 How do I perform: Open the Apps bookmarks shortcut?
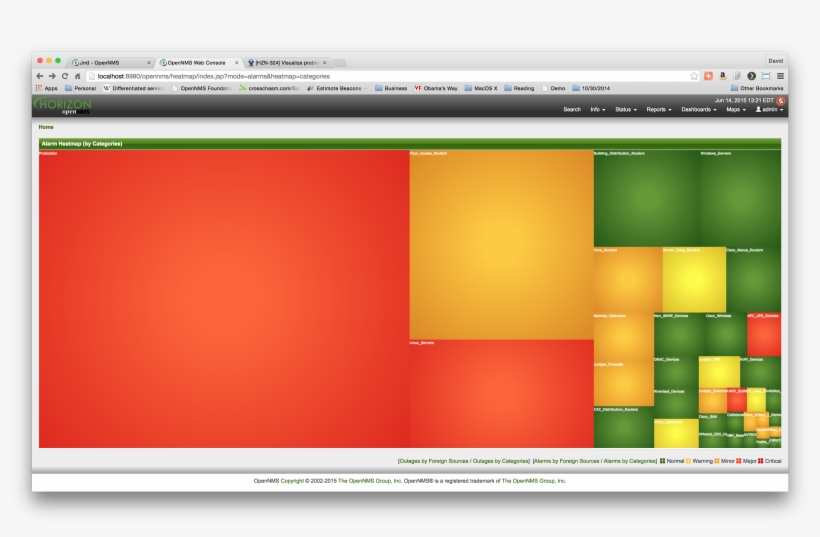click(45, 88)
